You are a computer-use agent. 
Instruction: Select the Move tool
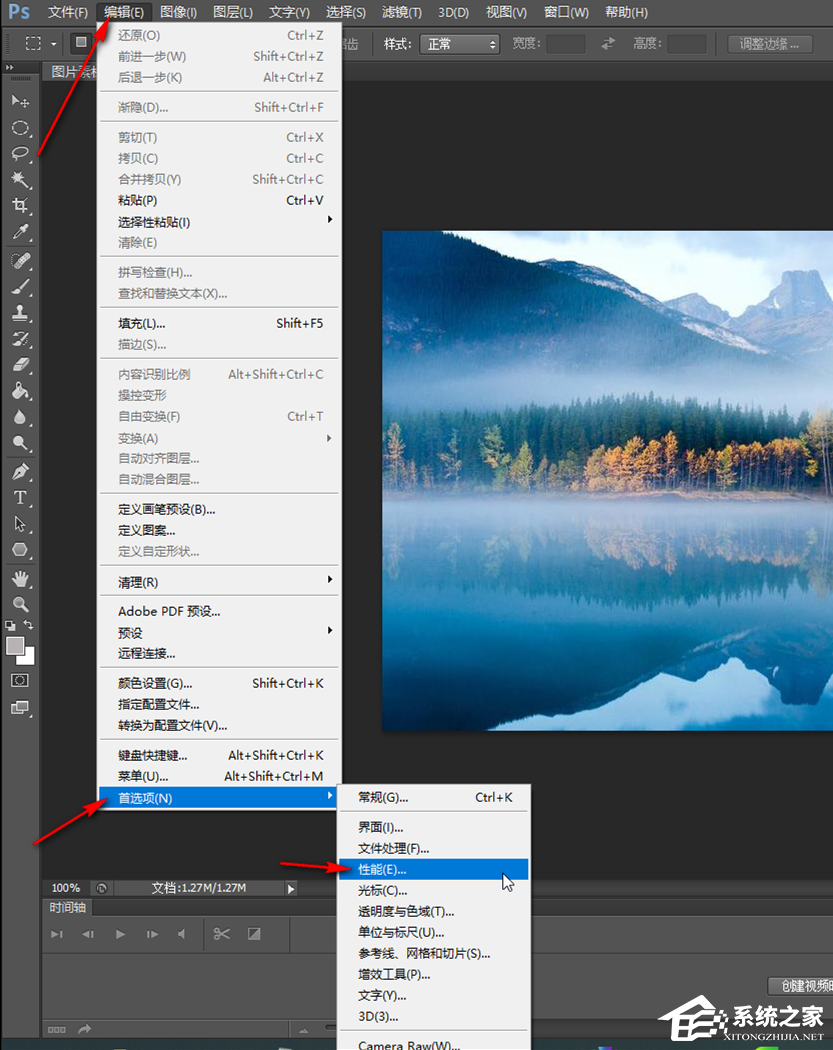tap(20, 101)
